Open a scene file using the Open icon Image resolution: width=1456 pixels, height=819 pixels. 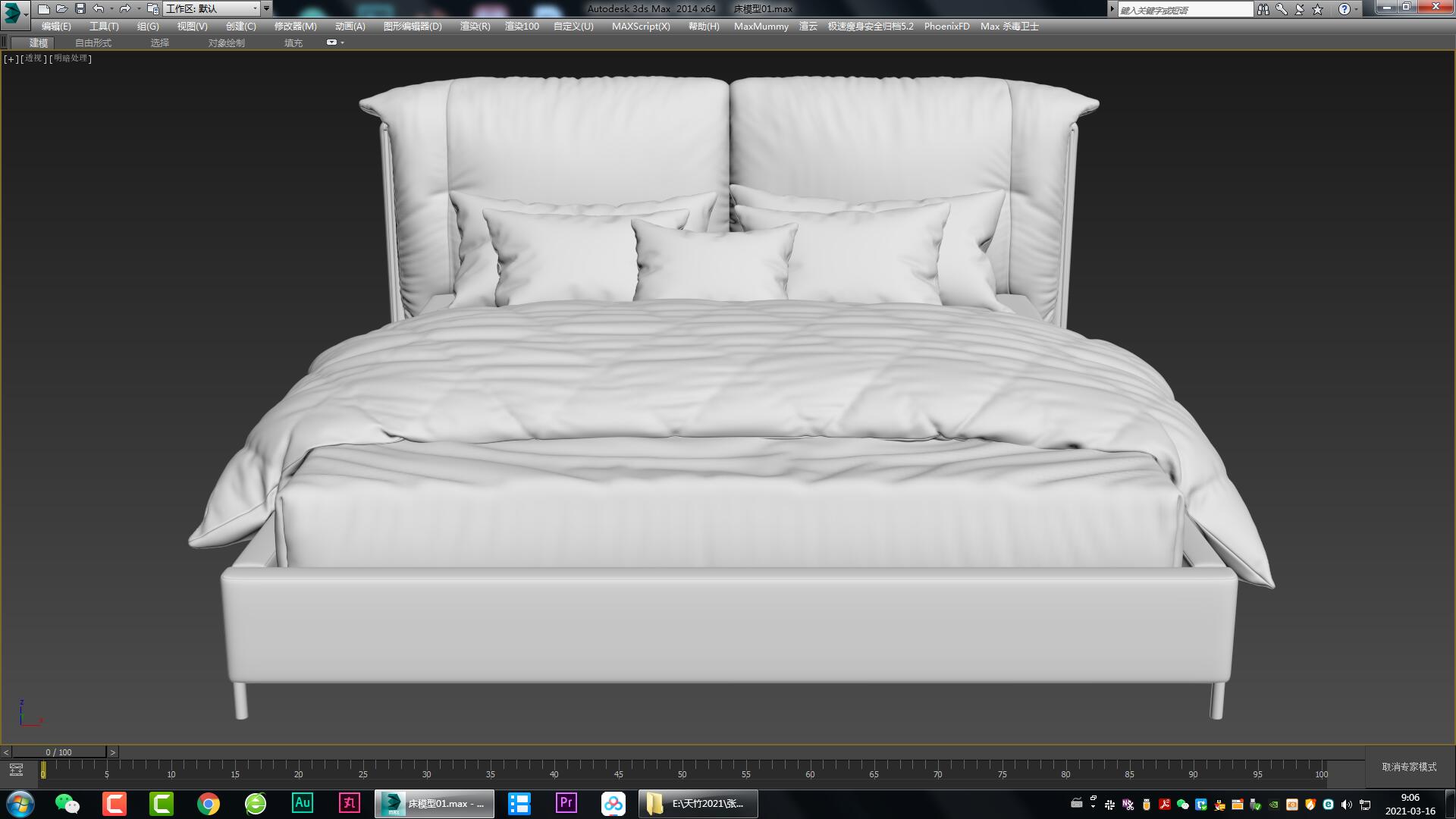click(61, 8)
